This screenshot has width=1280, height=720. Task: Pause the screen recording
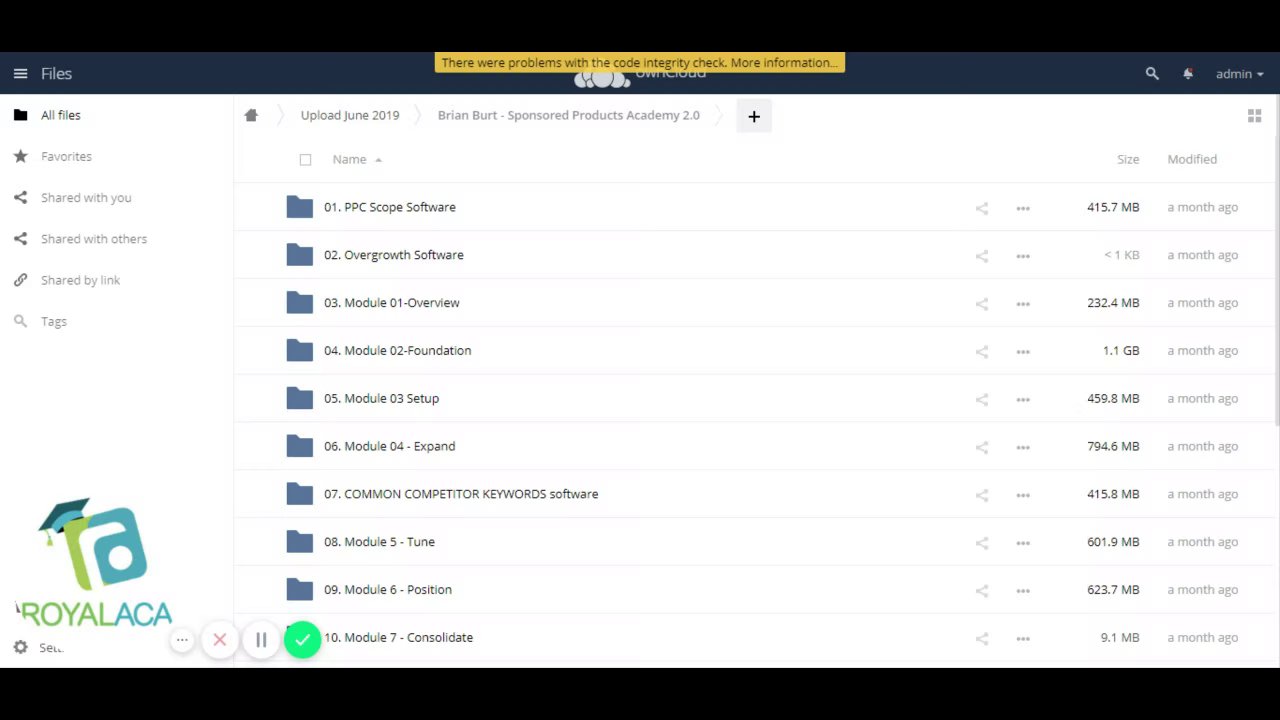coord(261,640)
